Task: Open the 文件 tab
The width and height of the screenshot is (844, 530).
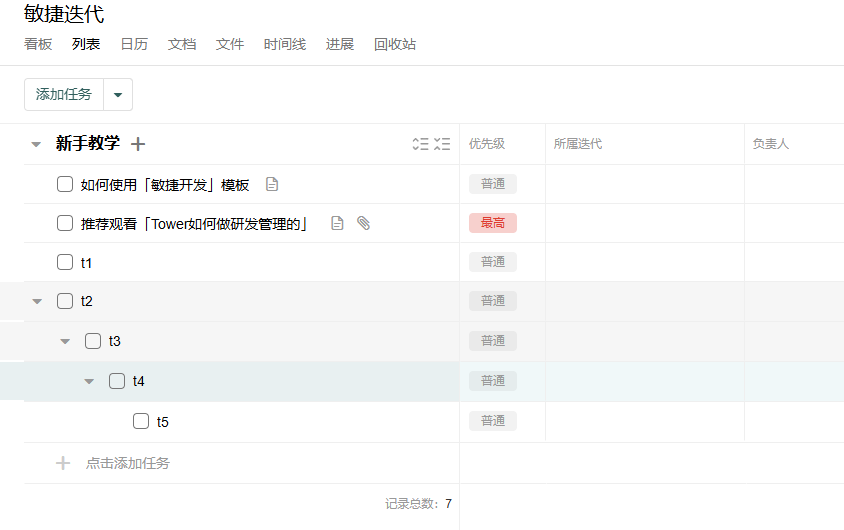Action: [230, 44]
